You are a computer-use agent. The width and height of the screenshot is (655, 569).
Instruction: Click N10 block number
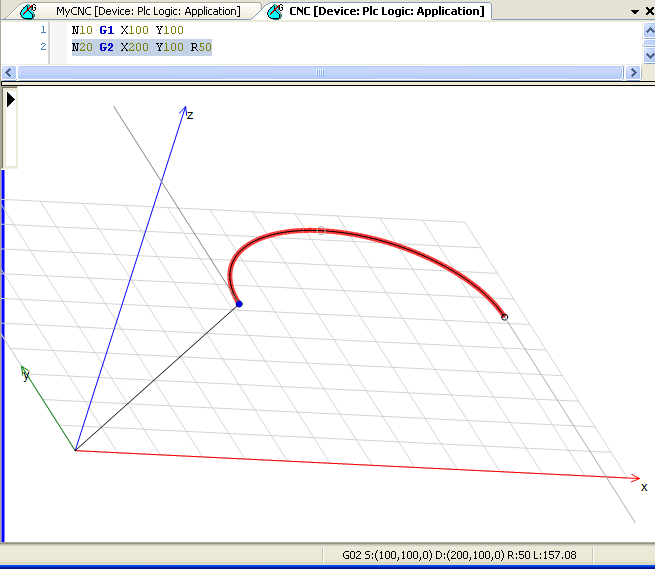[x=82, y=30]
